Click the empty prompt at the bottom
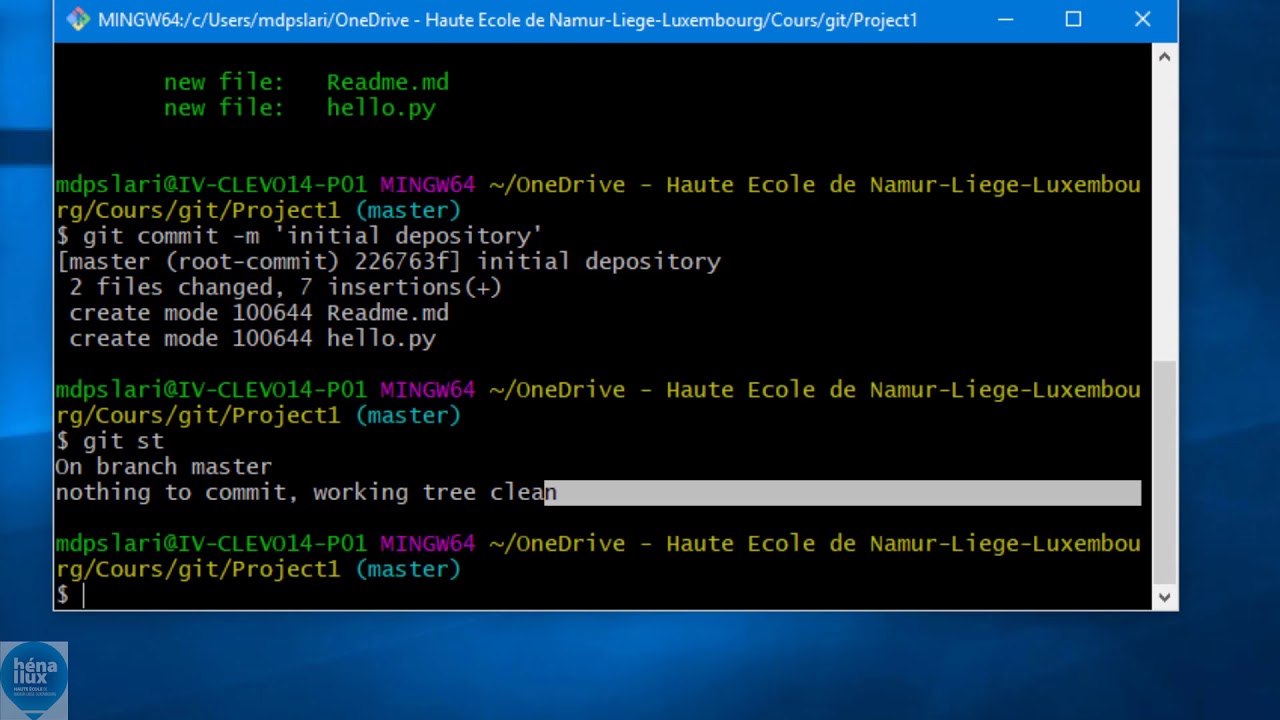This screenshot has height=720, width=1280. [70, 595]
